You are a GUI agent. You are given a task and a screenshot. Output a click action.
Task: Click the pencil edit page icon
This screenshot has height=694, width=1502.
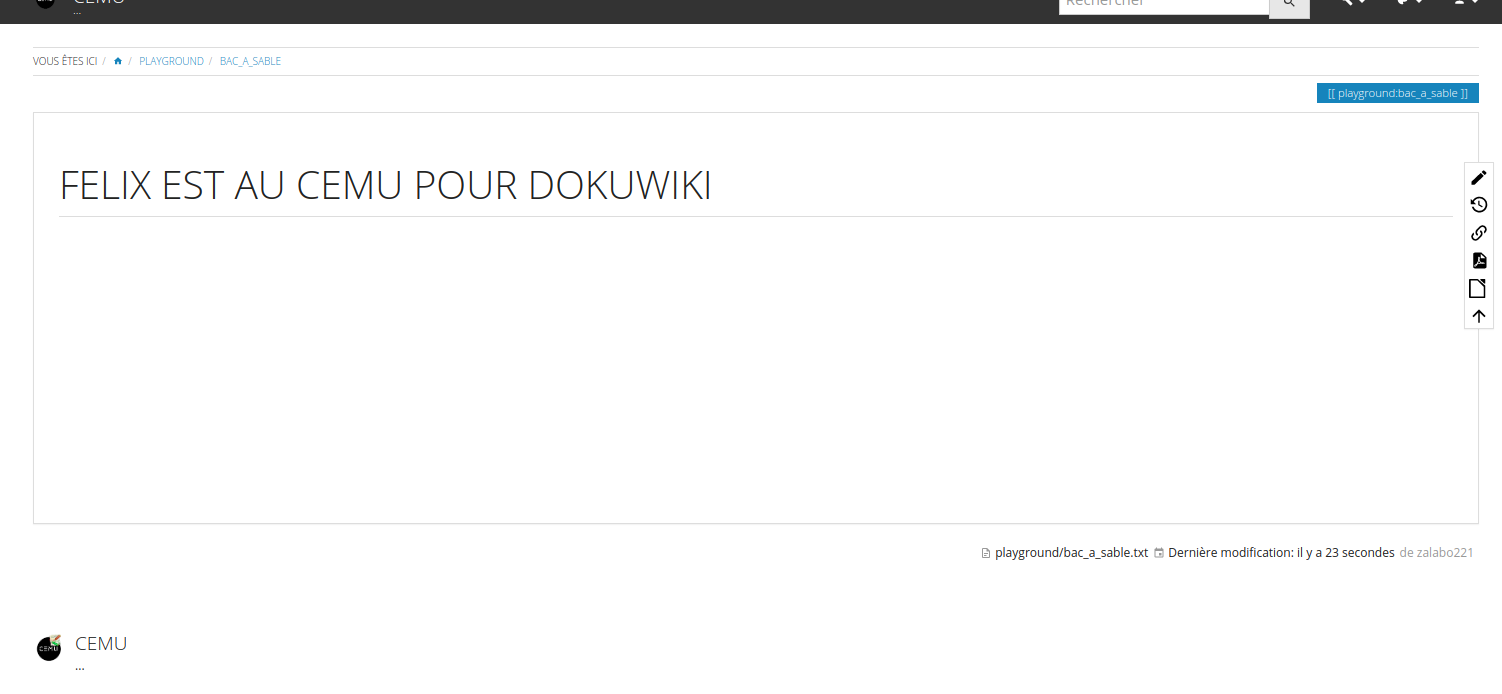coord(1478,178)
